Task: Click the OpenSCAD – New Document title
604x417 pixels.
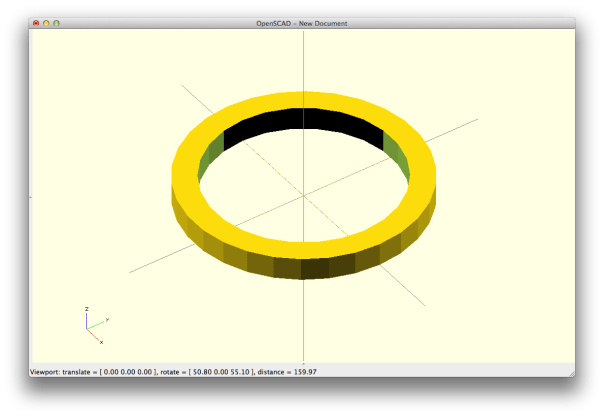Action: 301,21
